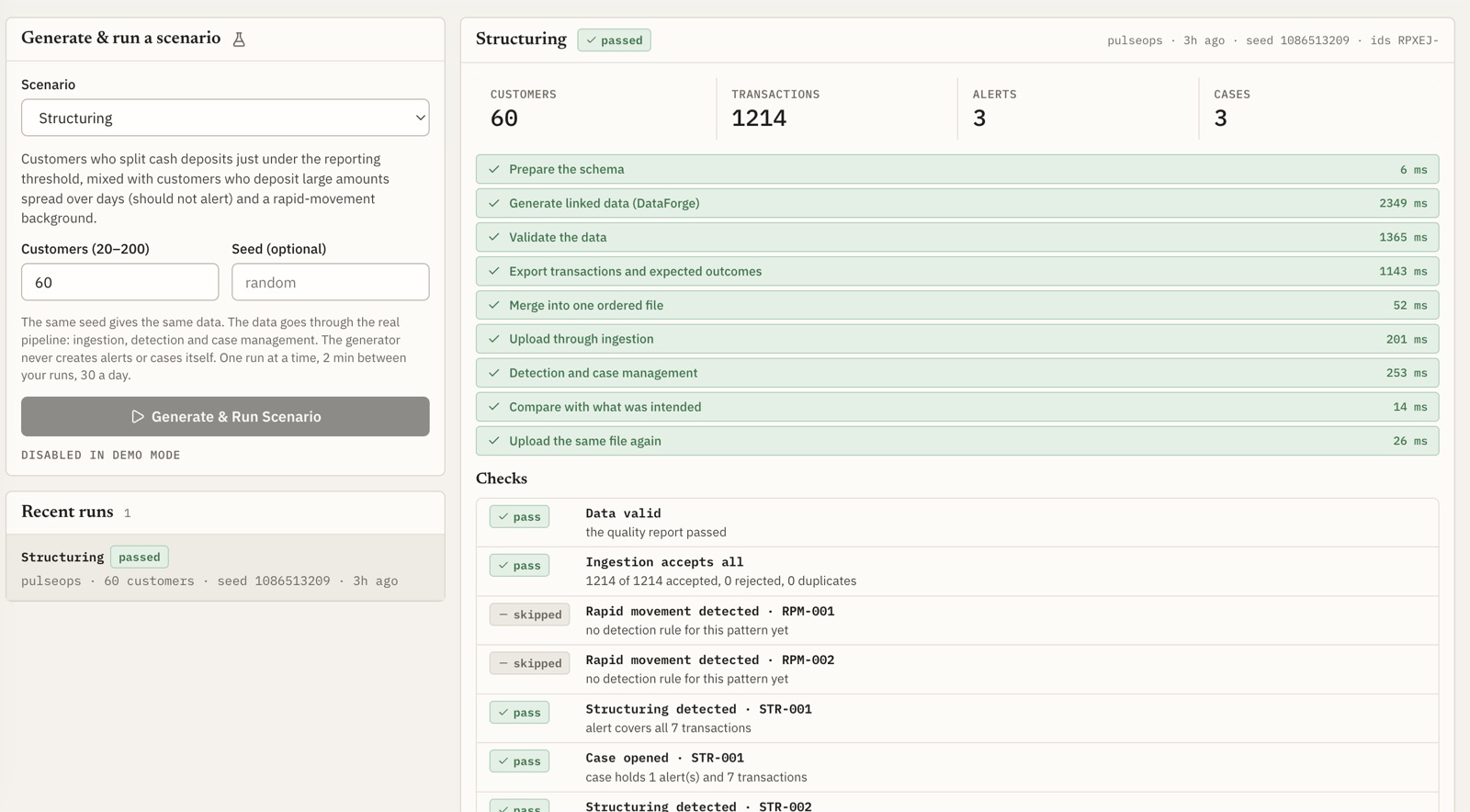The width and height of the screenshot is (1470, 812).
Task: Click the Alerts value 3
Action: coord(979,118)
